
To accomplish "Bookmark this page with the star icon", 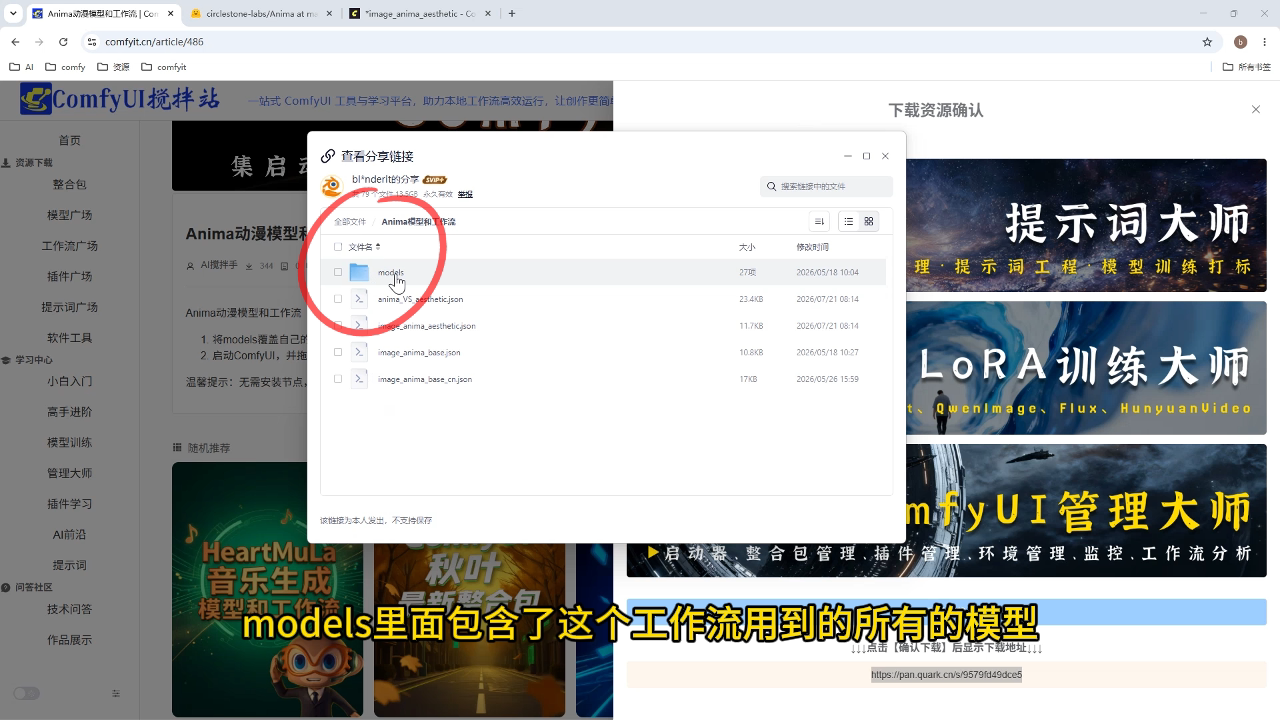I will pos(1207,42).
